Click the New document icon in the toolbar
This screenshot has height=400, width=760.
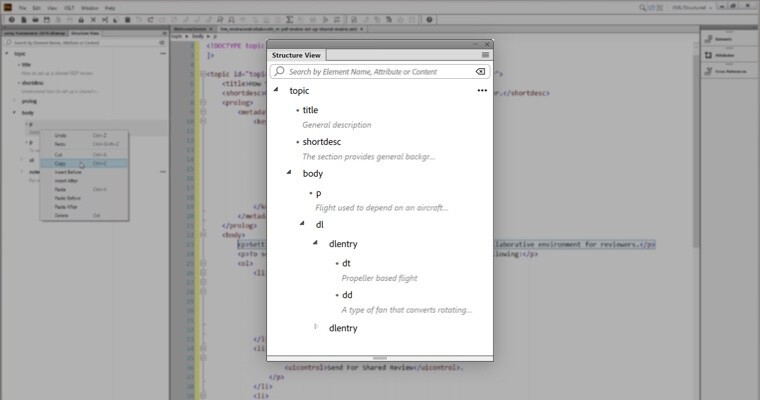tap(23, 20)
